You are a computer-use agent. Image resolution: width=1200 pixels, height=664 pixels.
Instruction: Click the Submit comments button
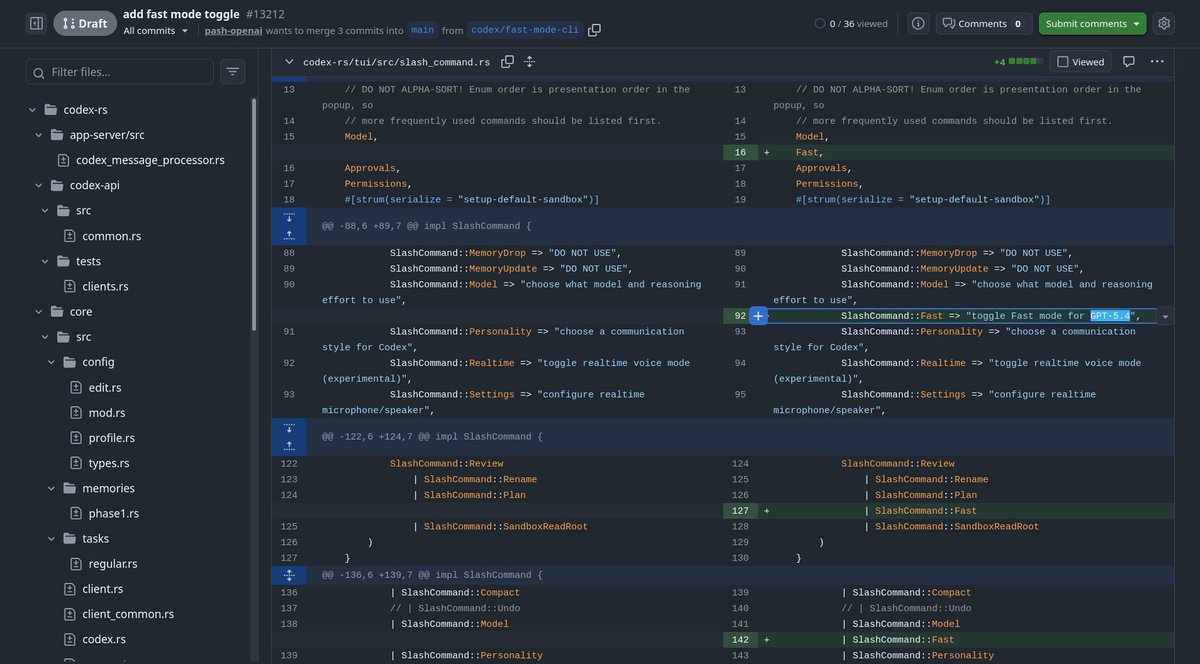(x=1086, y=23)
